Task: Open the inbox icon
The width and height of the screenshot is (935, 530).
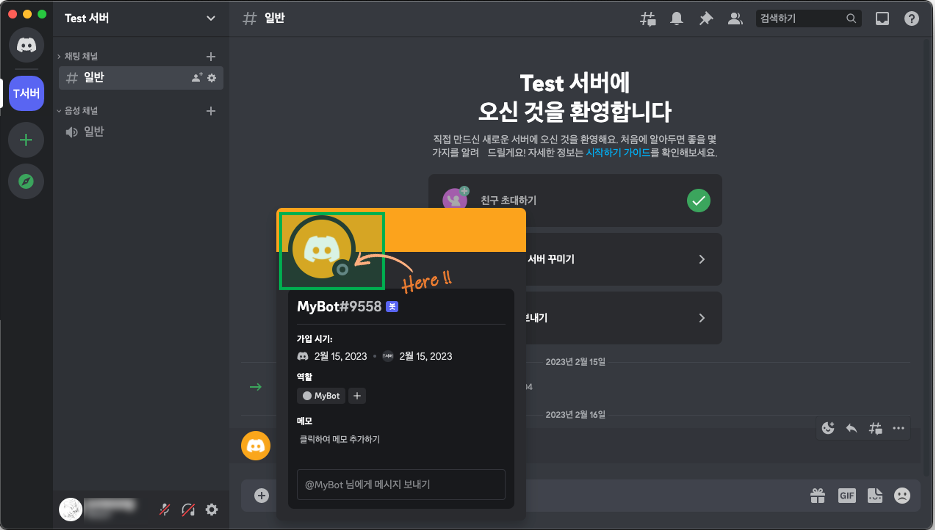Action: pos(882,18)
